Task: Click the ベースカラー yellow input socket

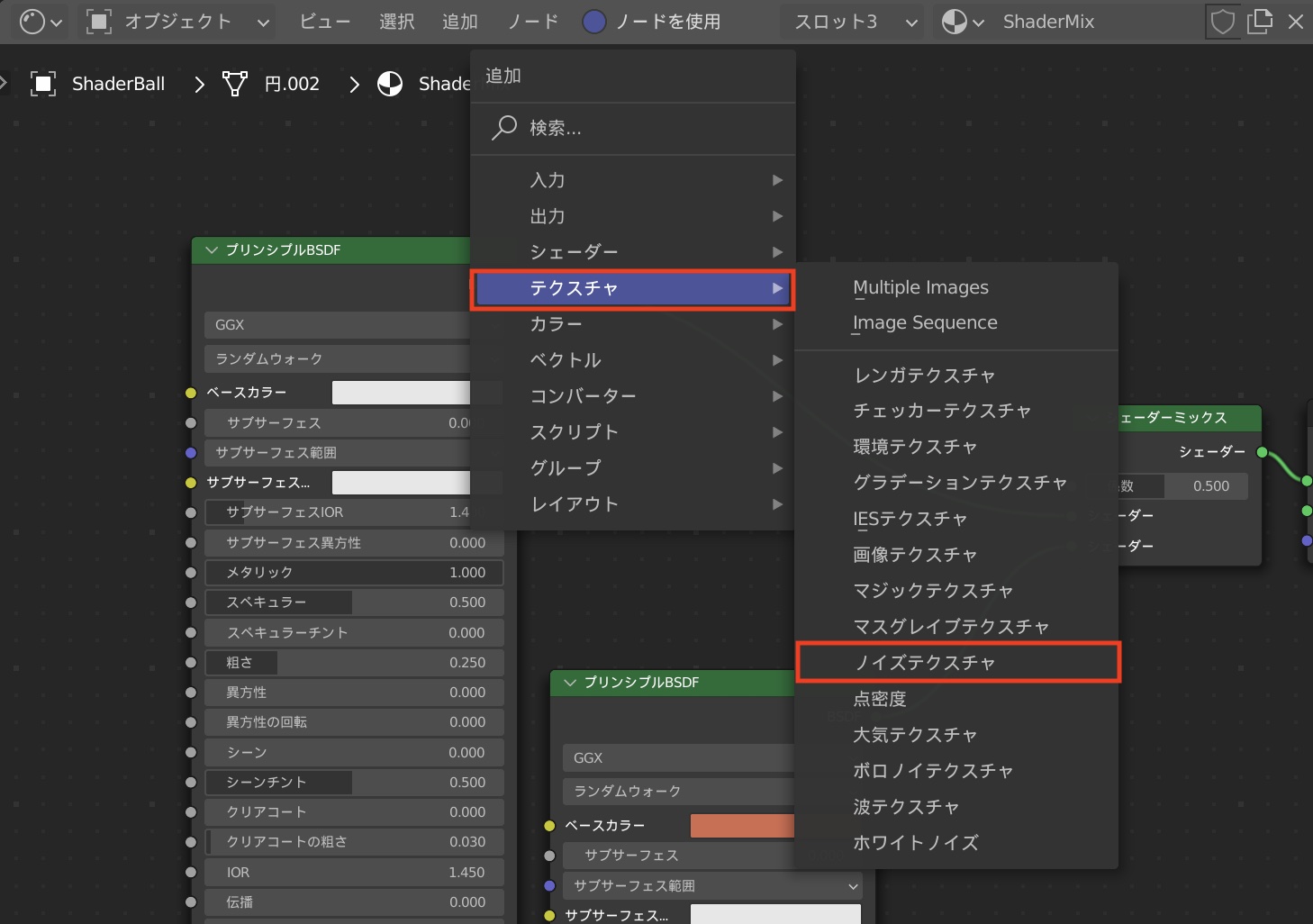Action: [191, 393]
